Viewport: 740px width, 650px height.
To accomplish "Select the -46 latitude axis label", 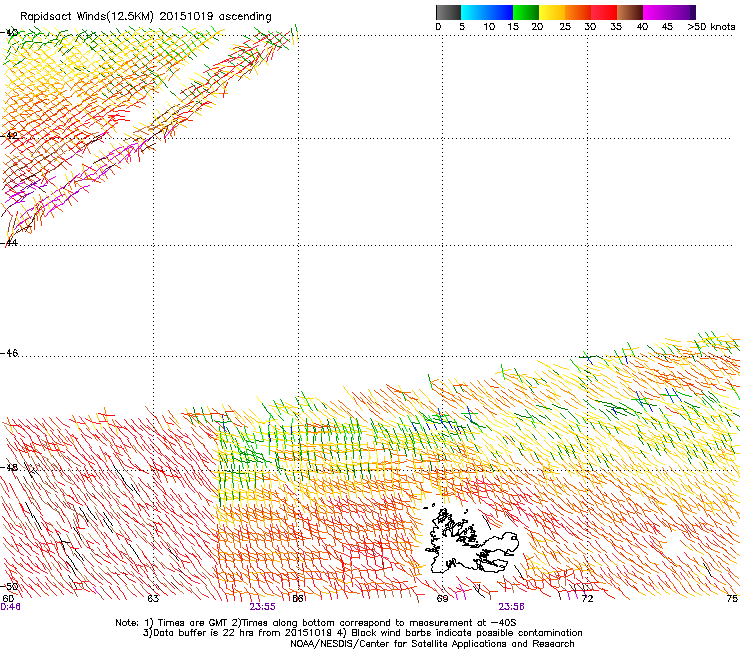I will (9, 353).
